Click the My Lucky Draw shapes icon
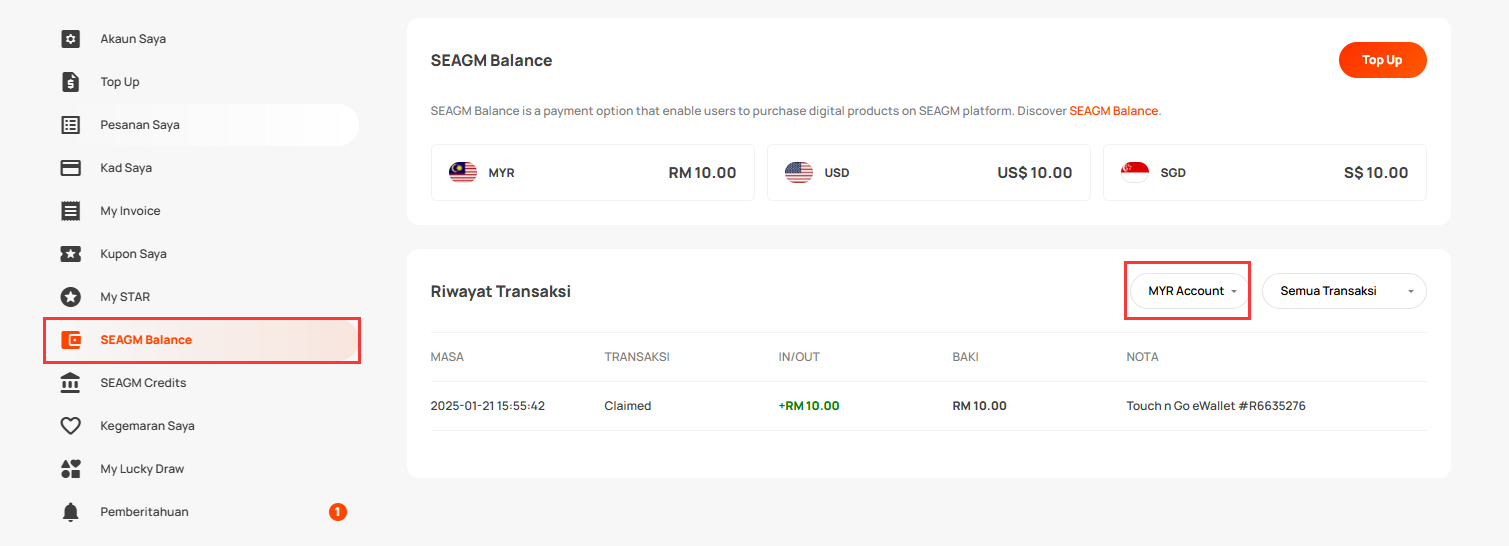1509x546 pixels. click(x=70, y=469)
